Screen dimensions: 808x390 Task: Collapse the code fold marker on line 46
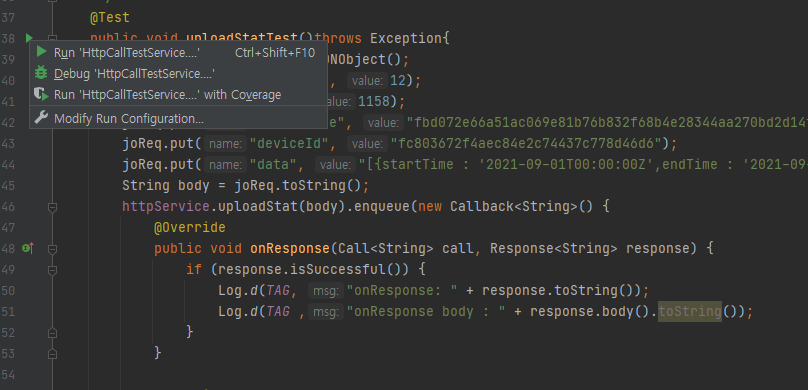pyautogui.click(x=52, y=207)
